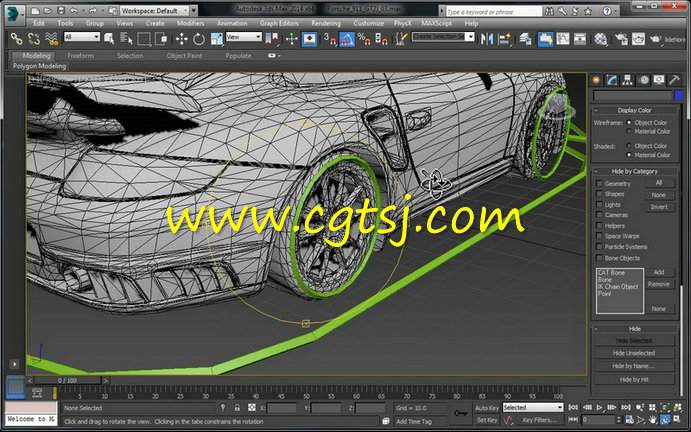Viewport: 691px width, 432px height.
Task: Open Render Setup icon
Action: (x=621, y=39)
